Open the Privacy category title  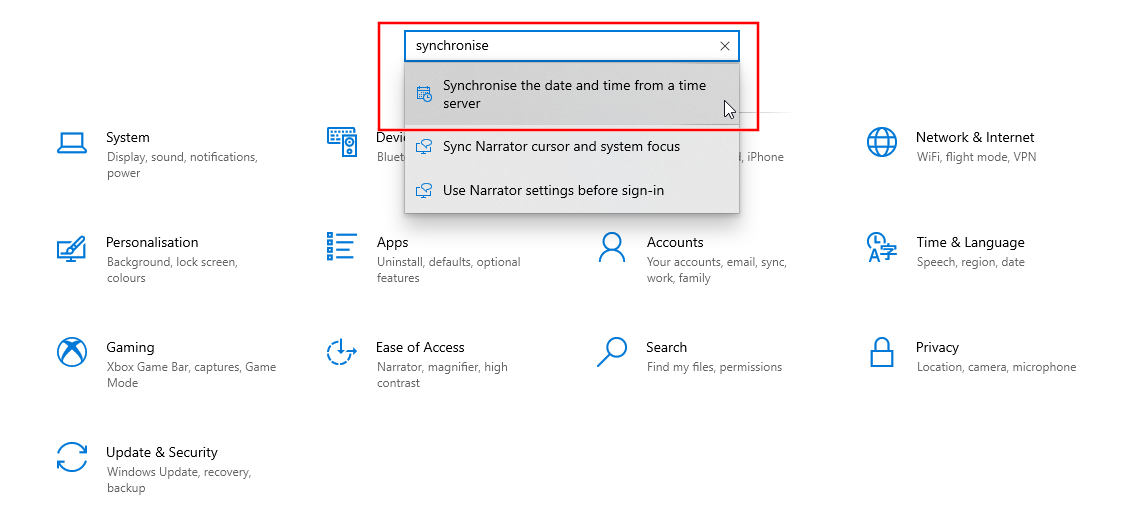point(937,348)
